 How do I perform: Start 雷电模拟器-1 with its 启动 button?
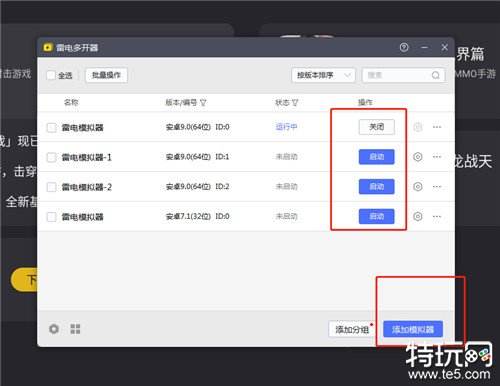click(x=377, y=157)
